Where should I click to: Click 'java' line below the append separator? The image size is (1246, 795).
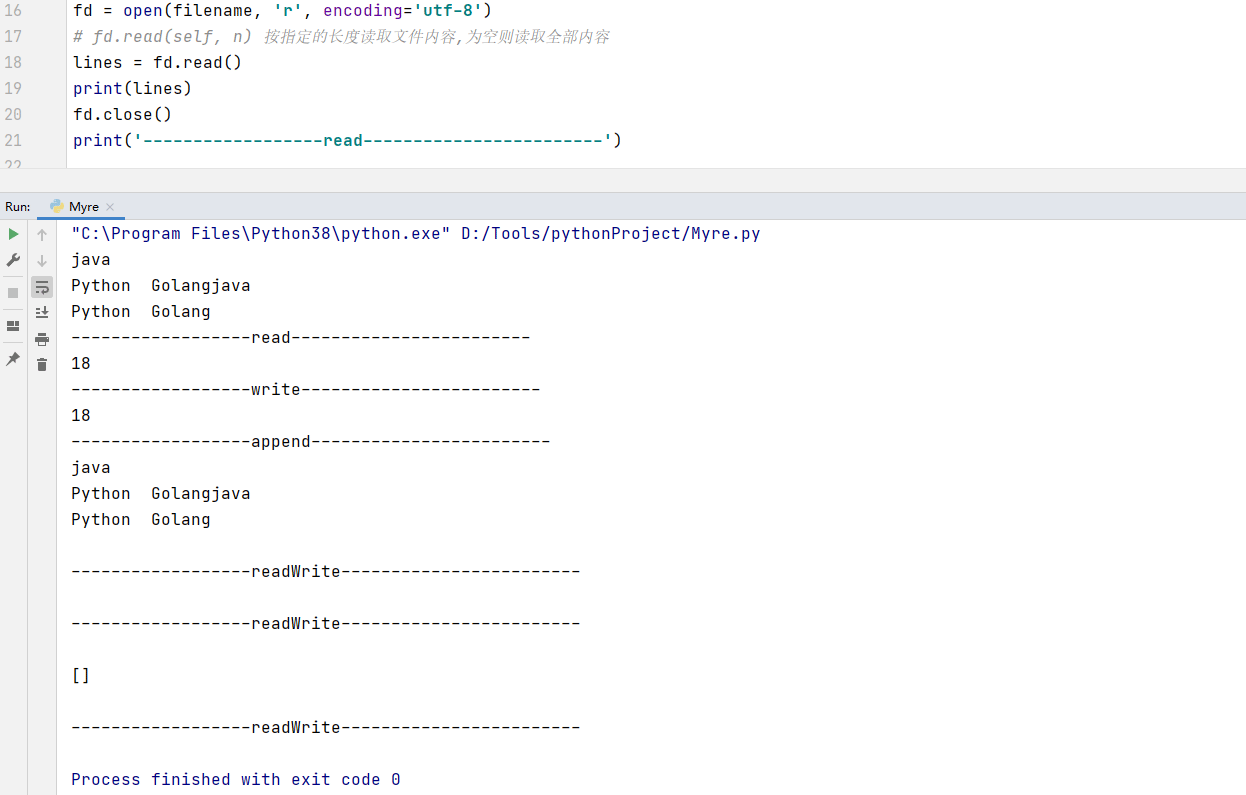coord(91,468)
